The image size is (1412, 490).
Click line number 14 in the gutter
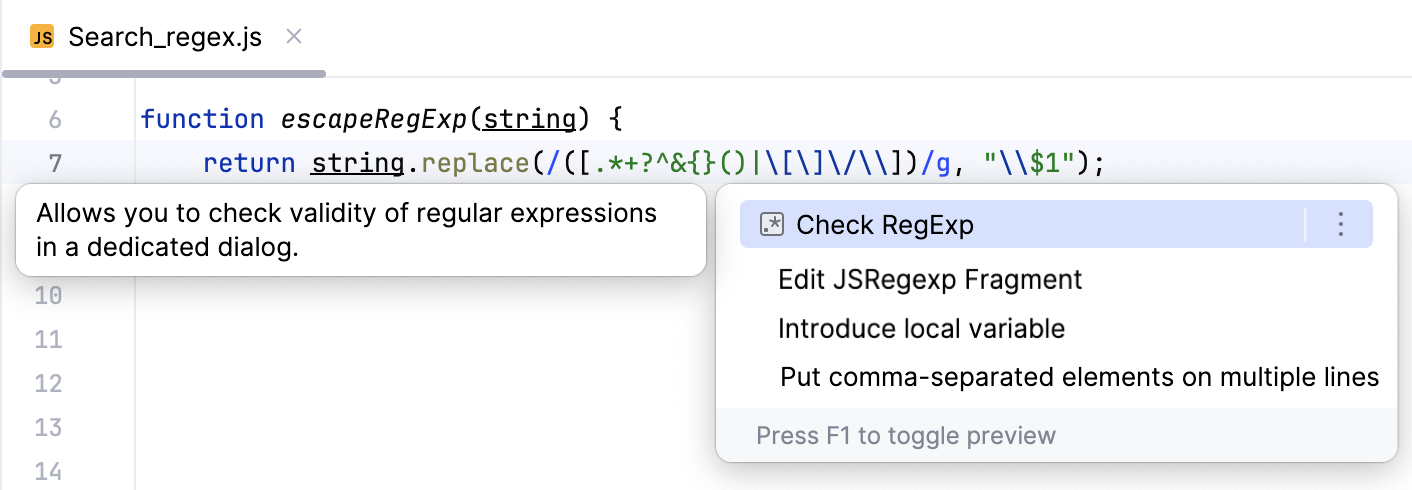[x=49, y=472]
